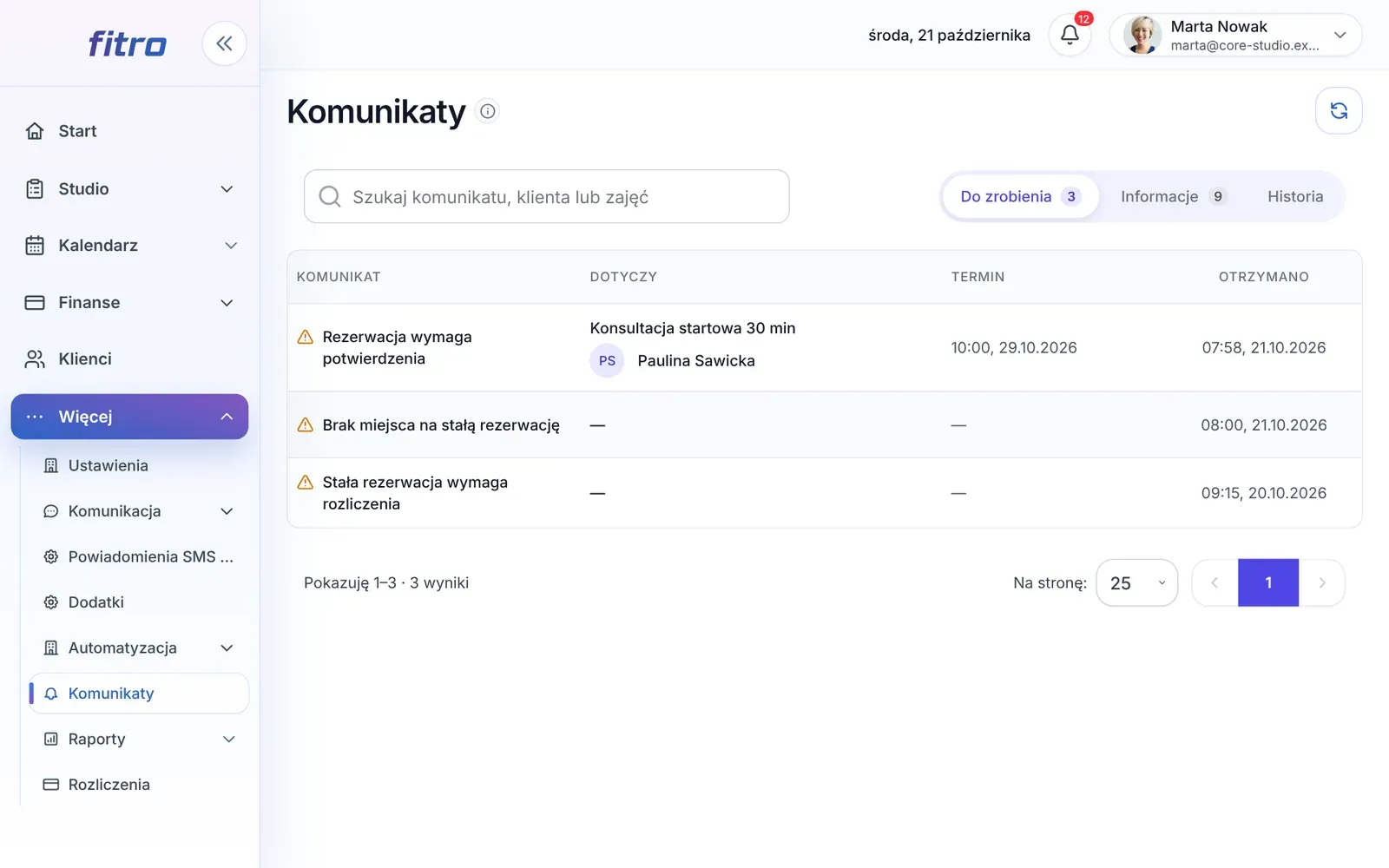Switch to the Historia tab
The image size is (1389, 868).
[1295, 196]
